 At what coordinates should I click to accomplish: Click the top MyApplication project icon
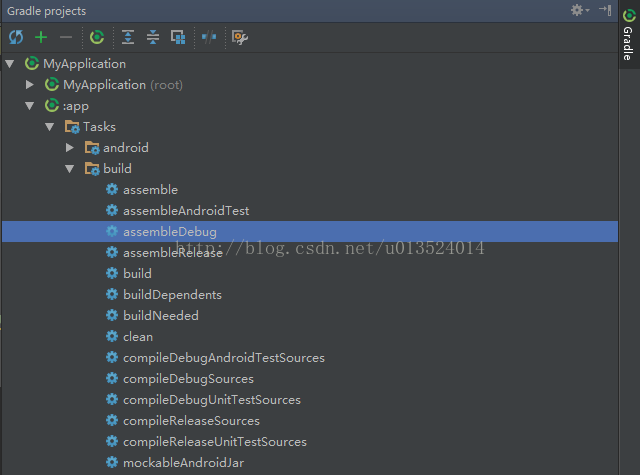click(x=32, y=63)
